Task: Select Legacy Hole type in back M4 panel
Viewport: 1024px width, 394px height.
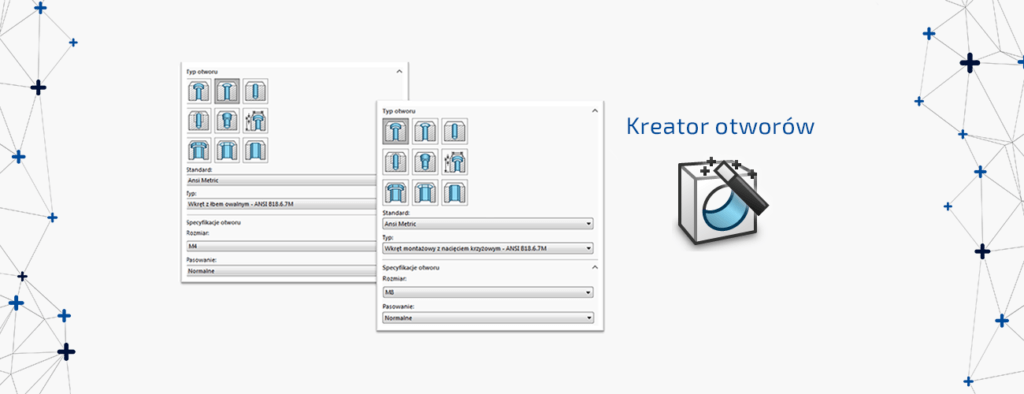Action: click(255, 121)
